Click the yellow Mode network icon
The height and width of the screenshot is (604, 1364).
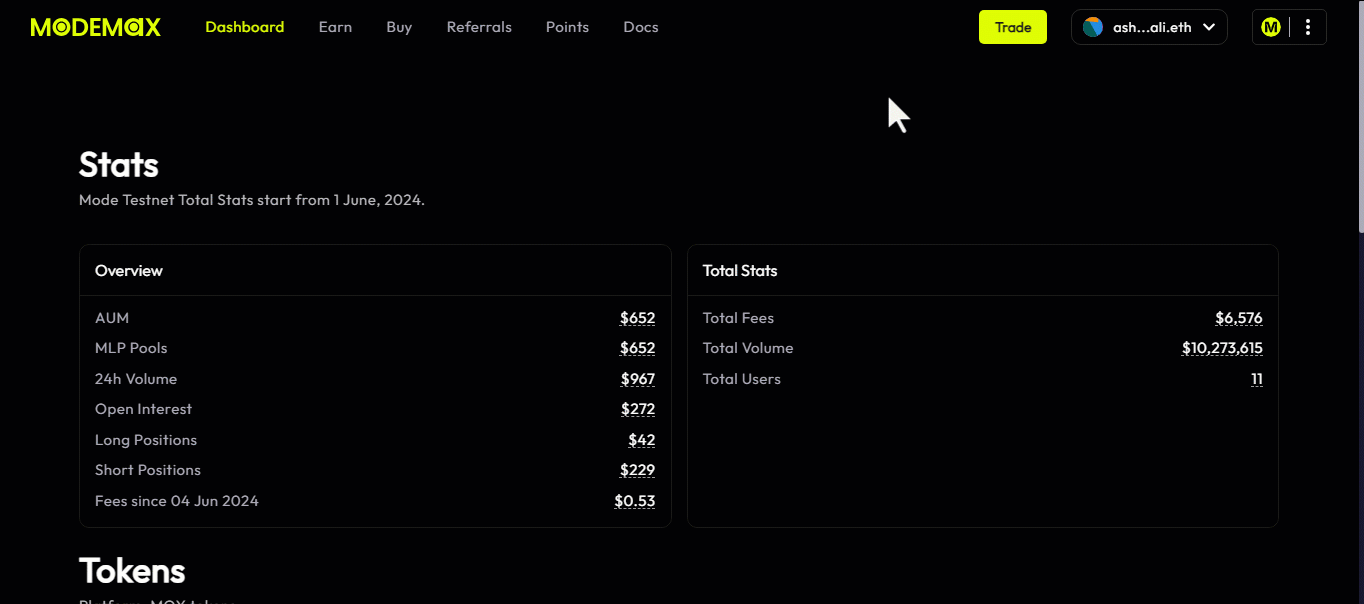click(x=1270, y=27)
